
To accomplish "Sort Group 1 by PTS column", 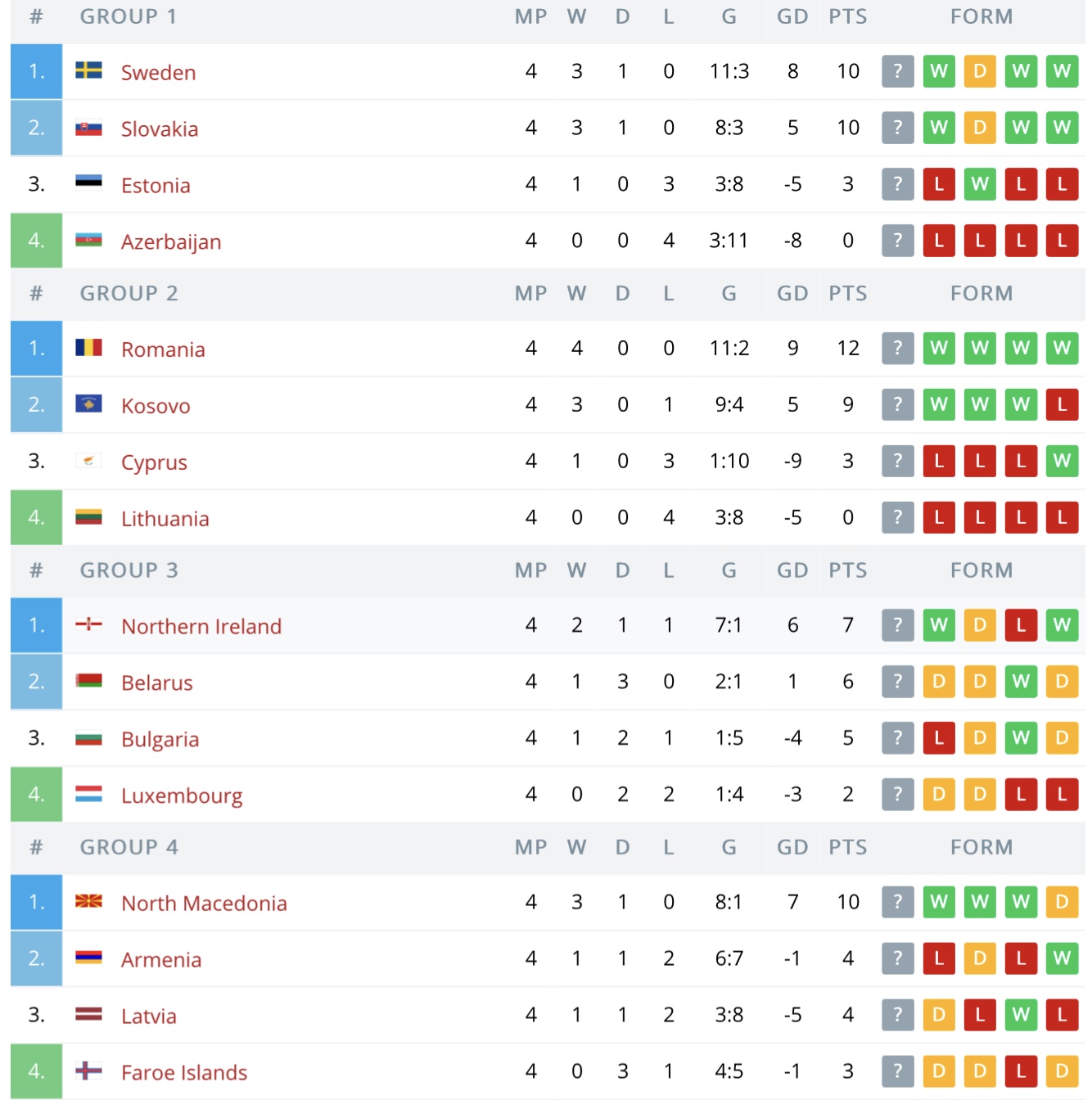I will (x=847, y=16).
